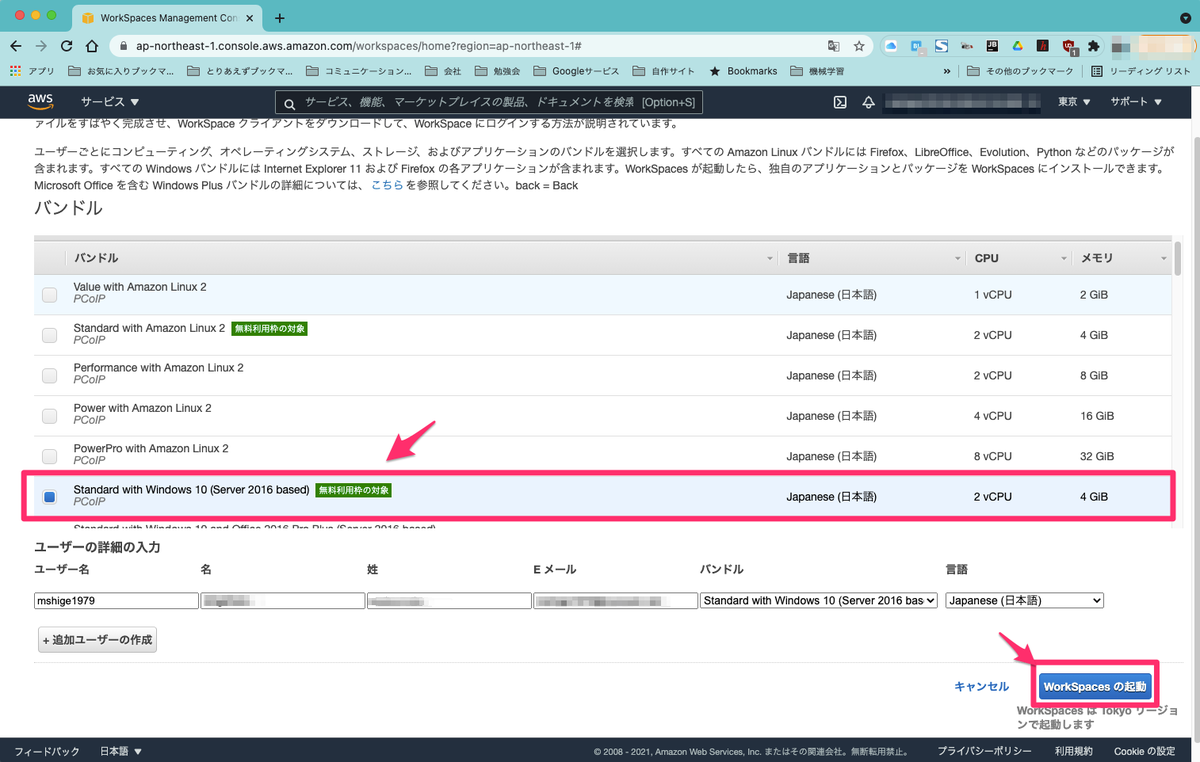Click the iCloud extension icon

click(891, 46)
